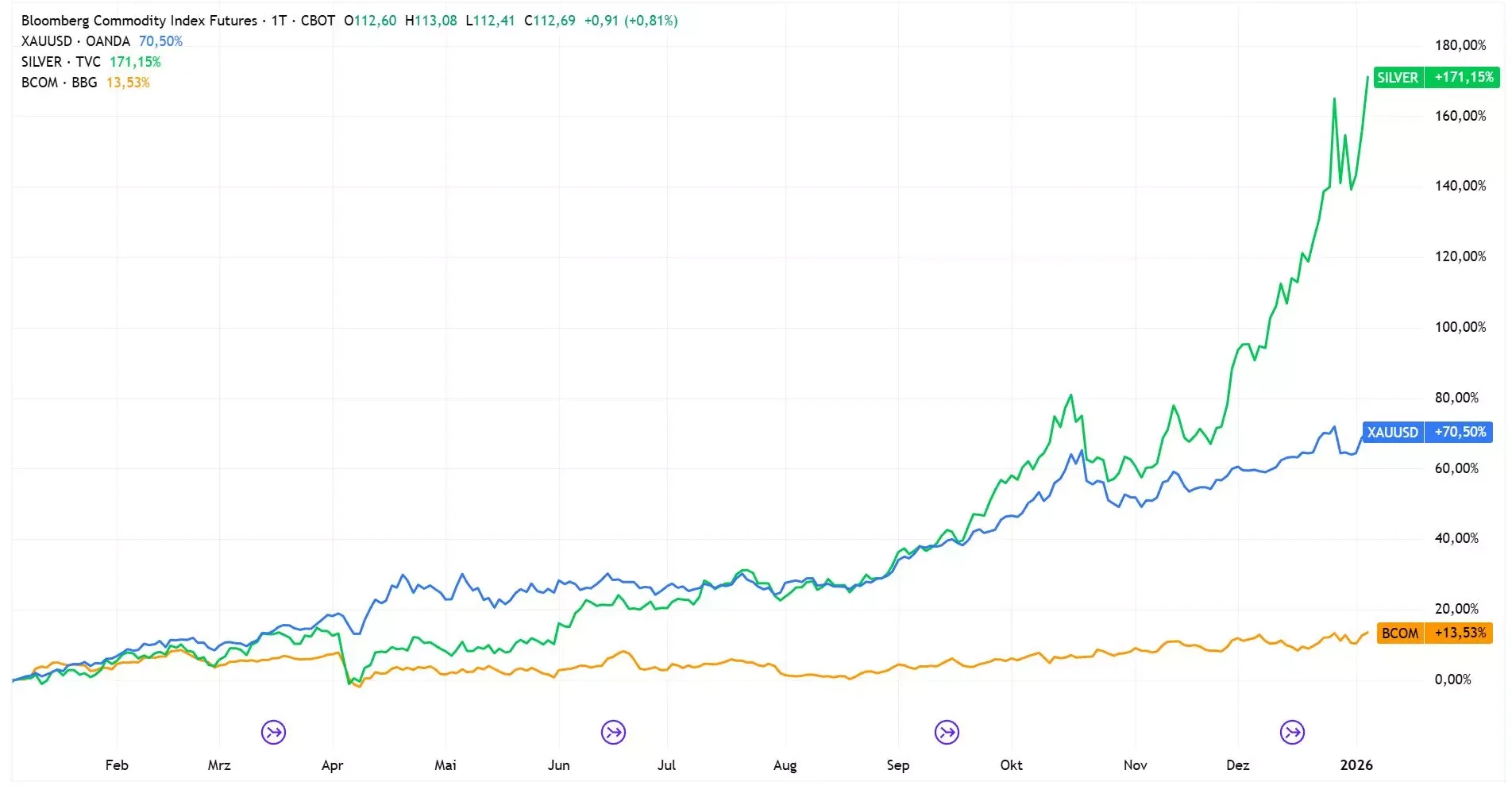Click the purple event icon between Jun and Jul
Viewport: 1512px width, 797px height.
pyautogui.click(x=614, y=732)
